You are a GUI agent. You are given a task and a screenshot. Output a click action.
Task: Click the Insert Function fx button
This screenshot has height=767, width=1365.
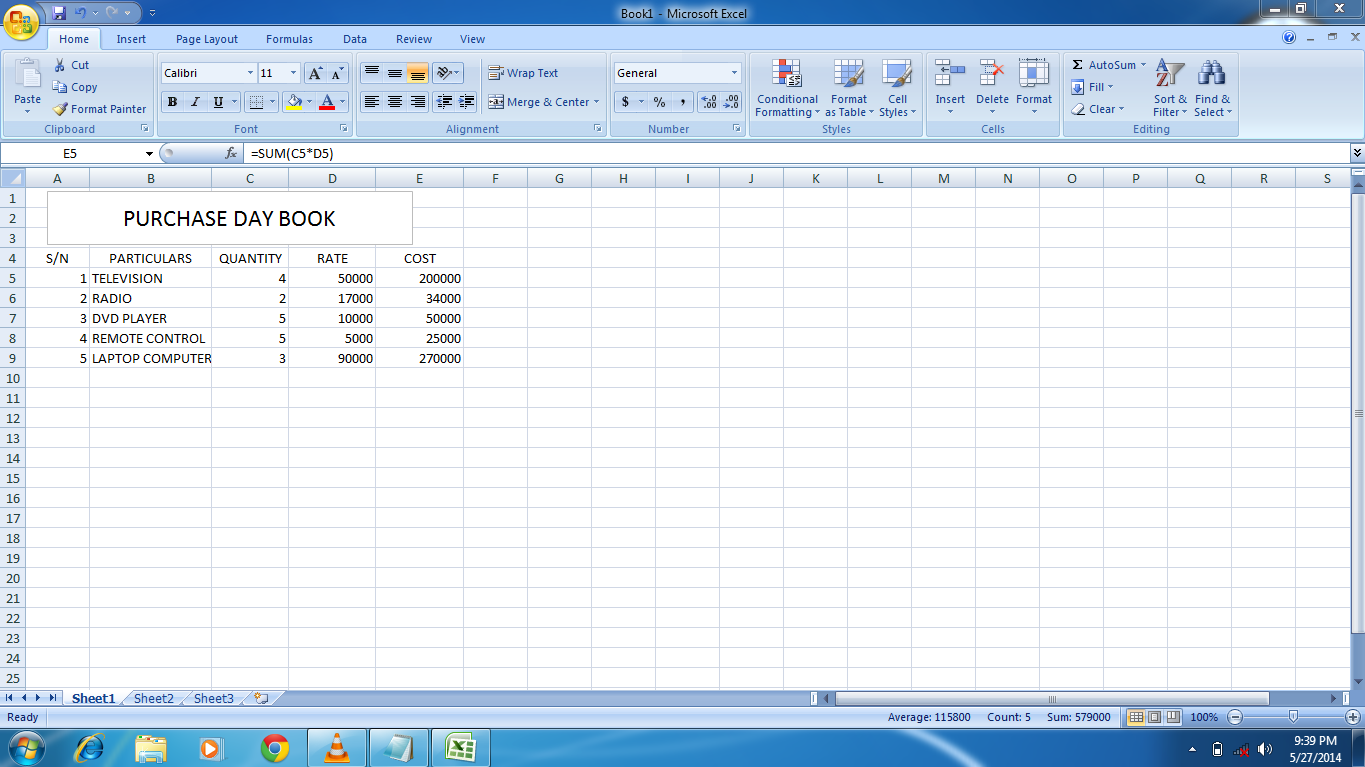pyautogui.click(x=231, y=153)
